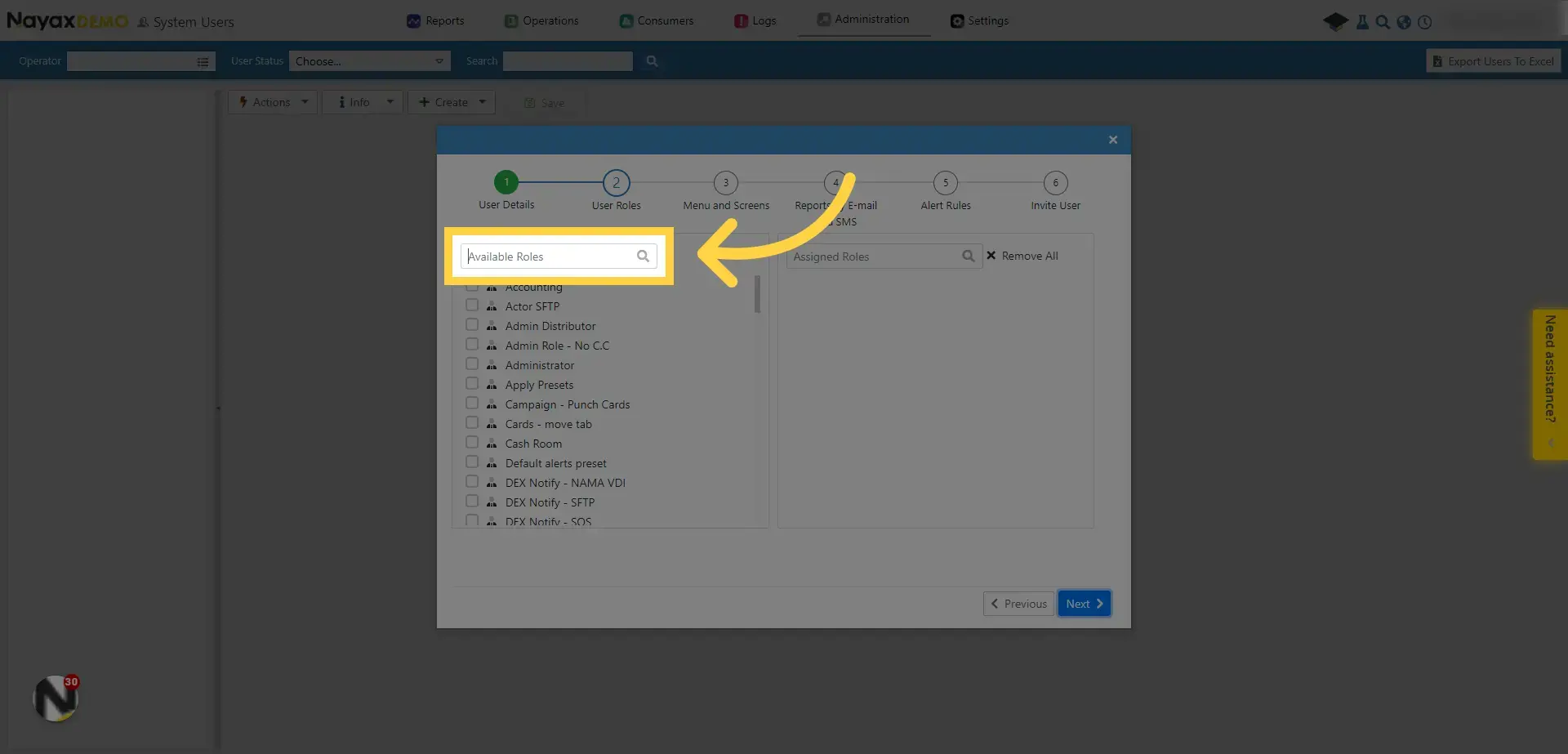
Task: Click the people icon beside Cash Room
Action: tap(492, 444)
